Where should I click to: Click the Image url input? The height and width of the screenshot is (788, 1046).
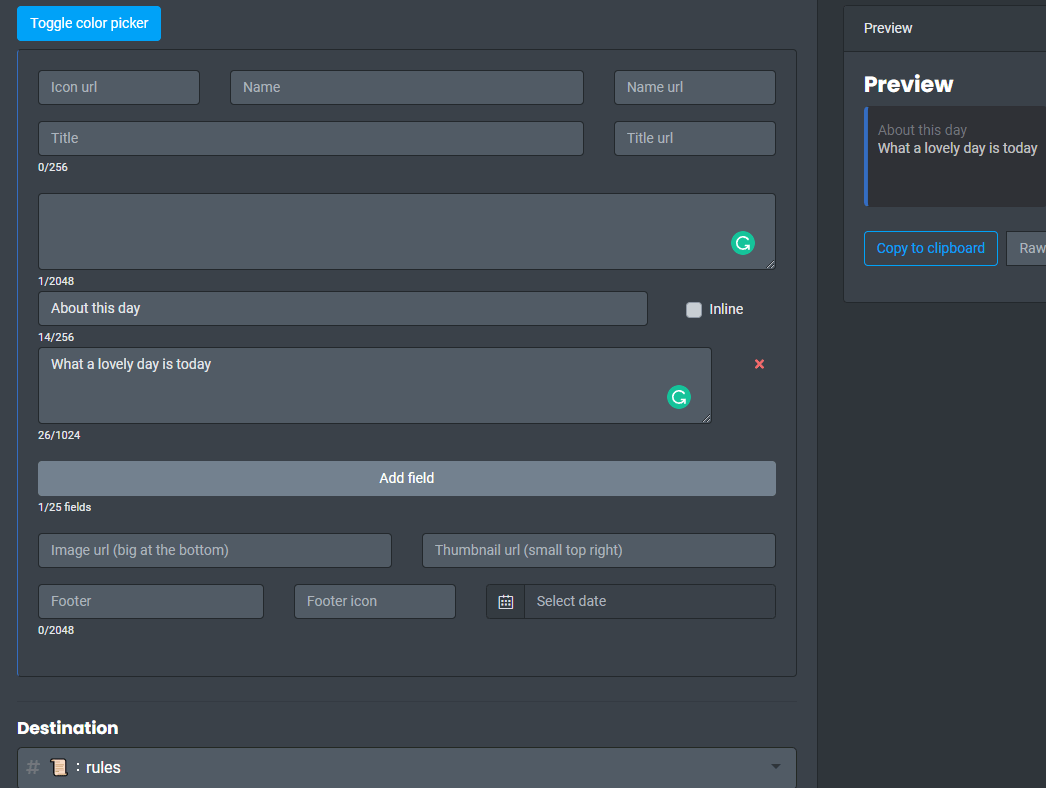coord(214,550)
